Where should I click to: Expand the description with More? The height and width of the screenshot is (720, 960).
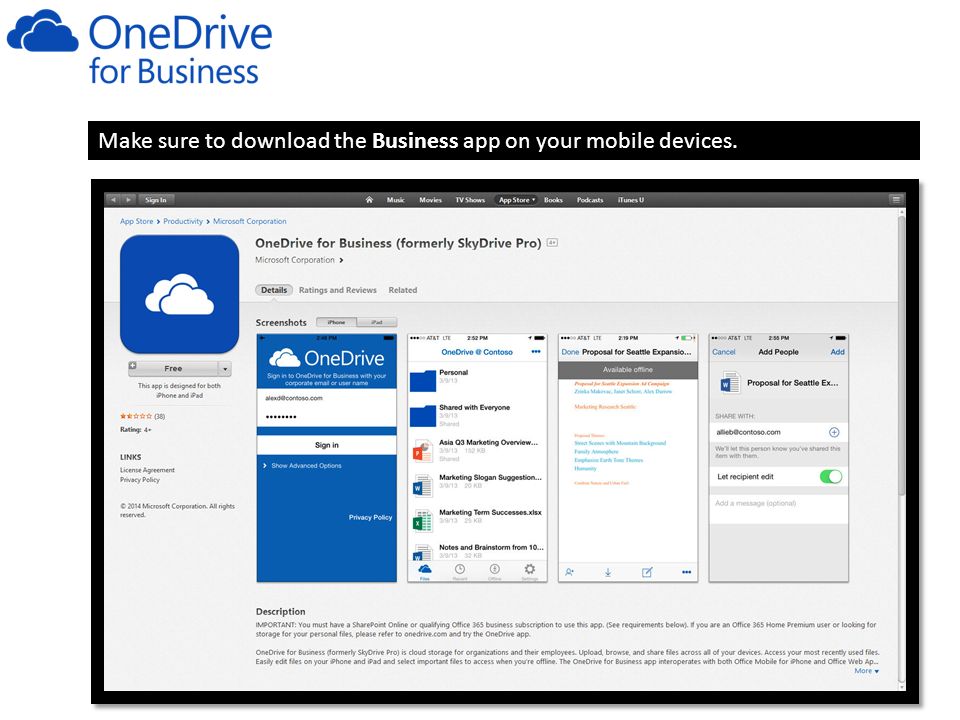[x=866, y=671]
